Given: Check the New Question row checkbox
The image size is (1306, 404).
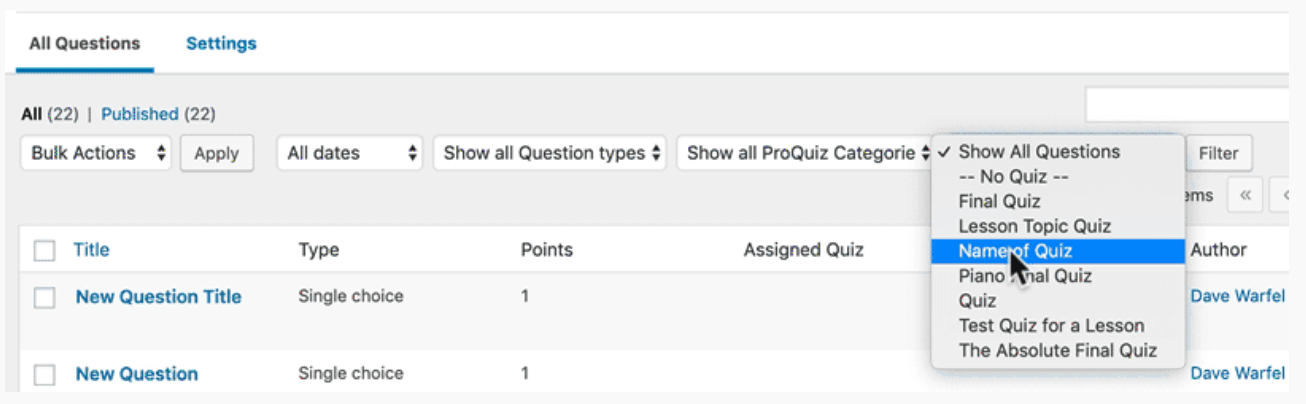Looking at the screenshot, I should pos(44,374).
